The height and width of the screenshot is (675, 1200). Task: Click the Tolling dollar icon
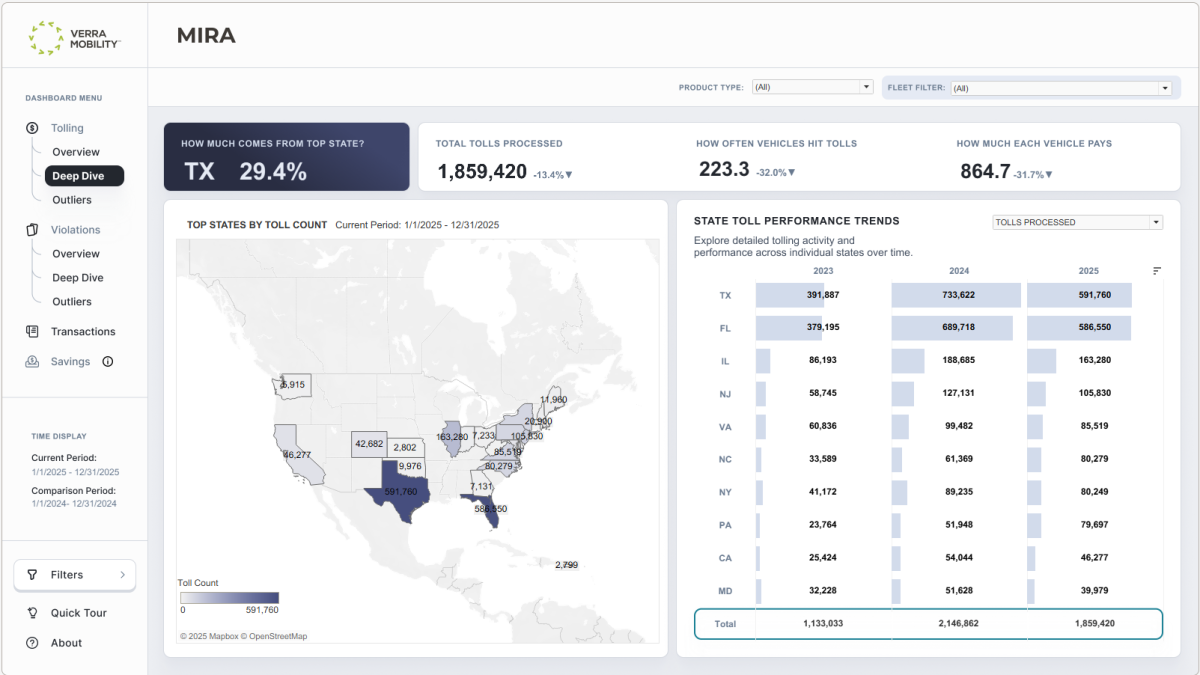32,128
